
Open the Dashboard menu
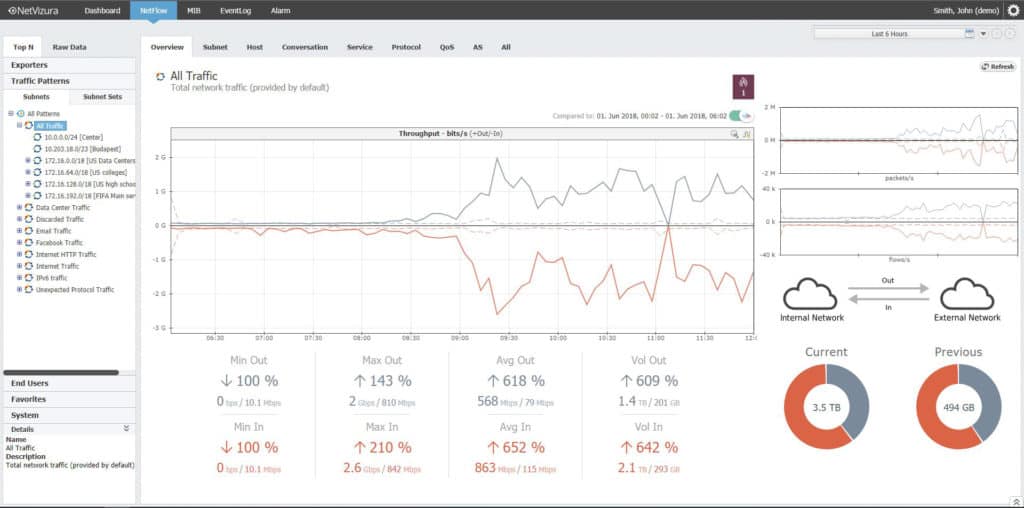(102, 10)
